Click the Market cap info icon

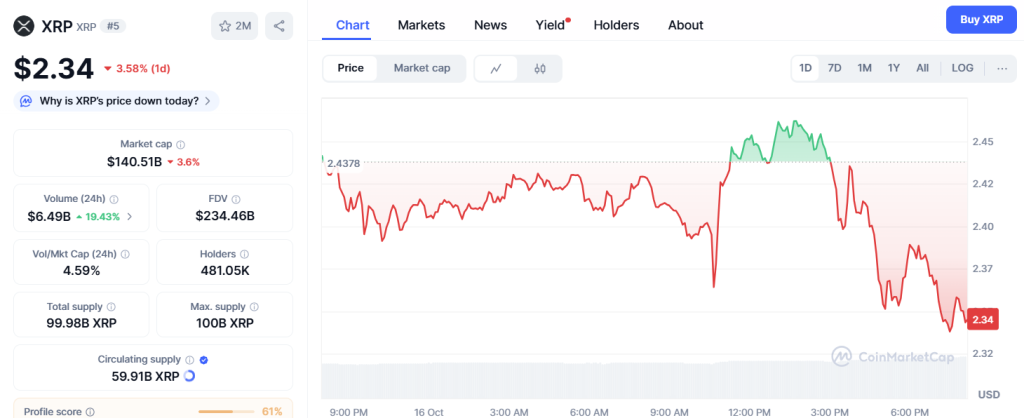[180, 144]
